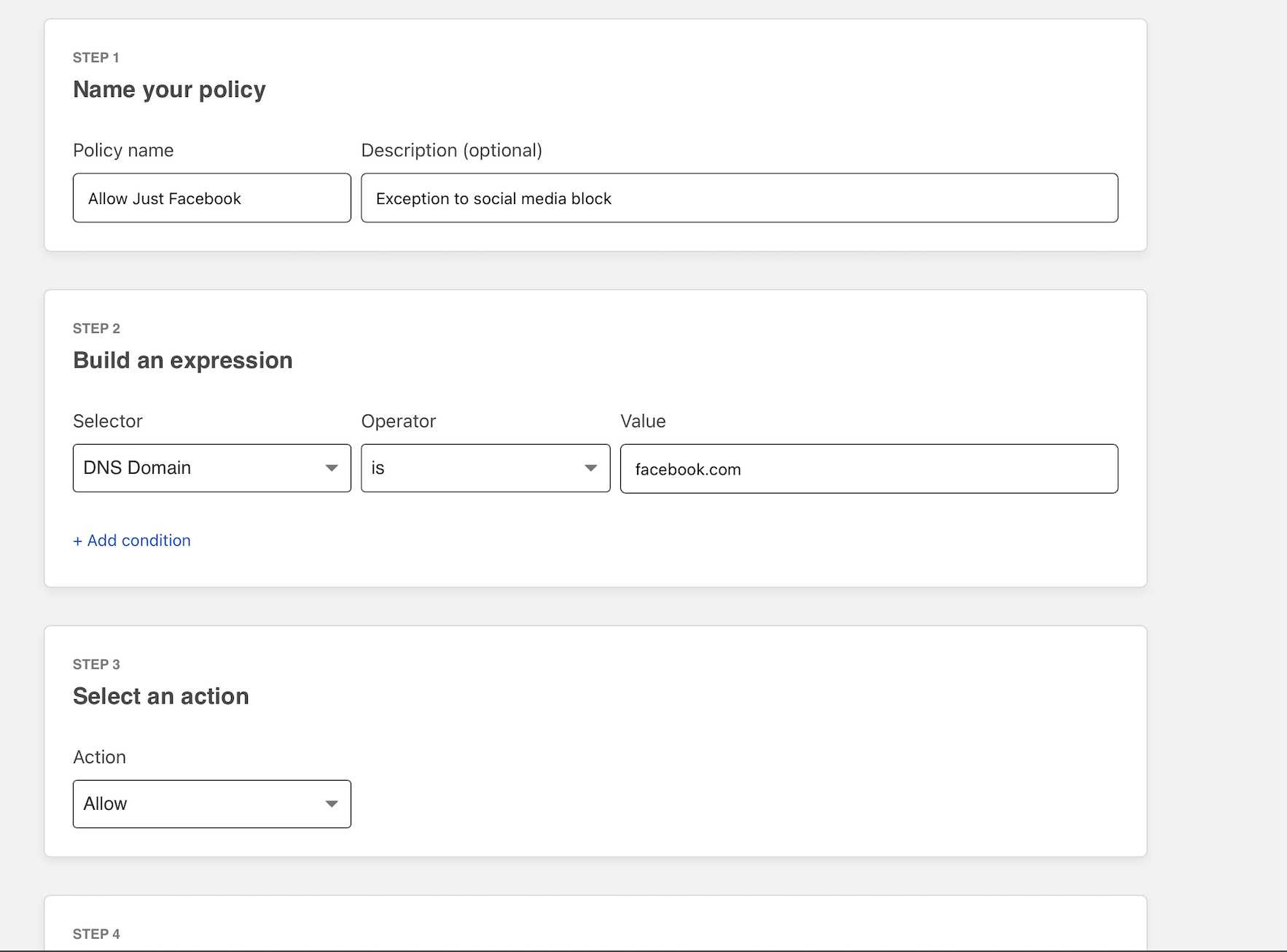Screen dimensions: 1287x952
Task: Click the 'Operator' label text
Action: pos(398,421)
